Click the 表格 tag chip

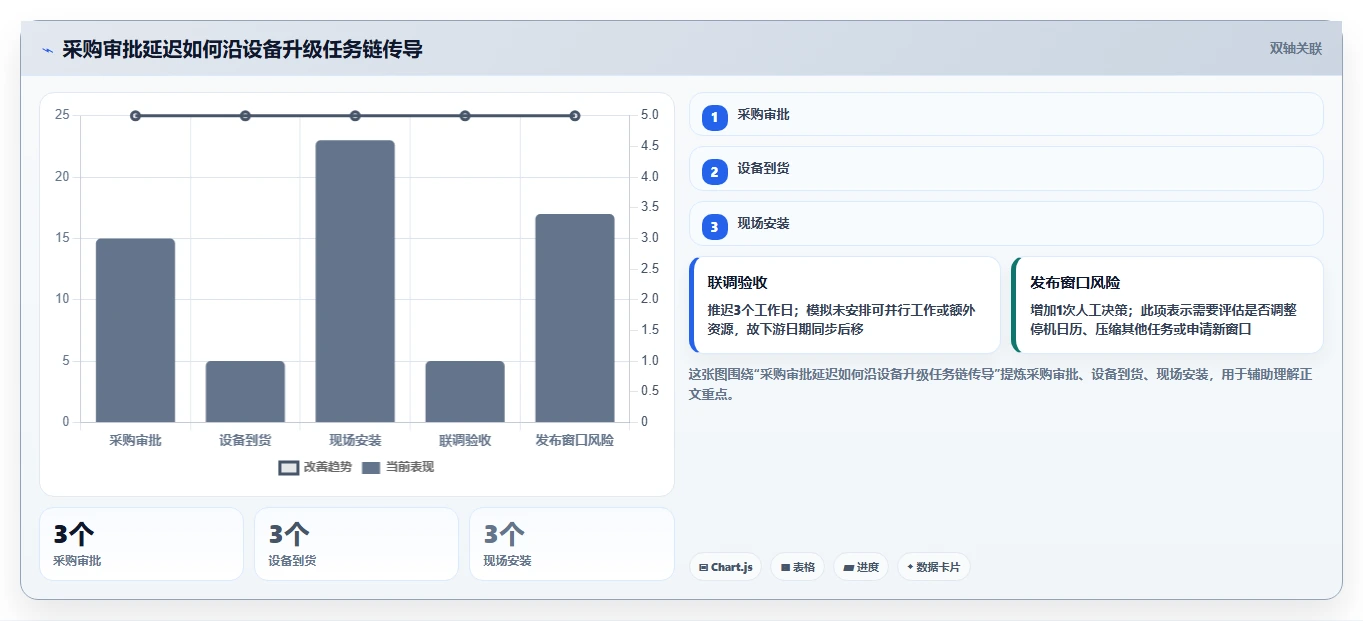(x=797, y=567)
